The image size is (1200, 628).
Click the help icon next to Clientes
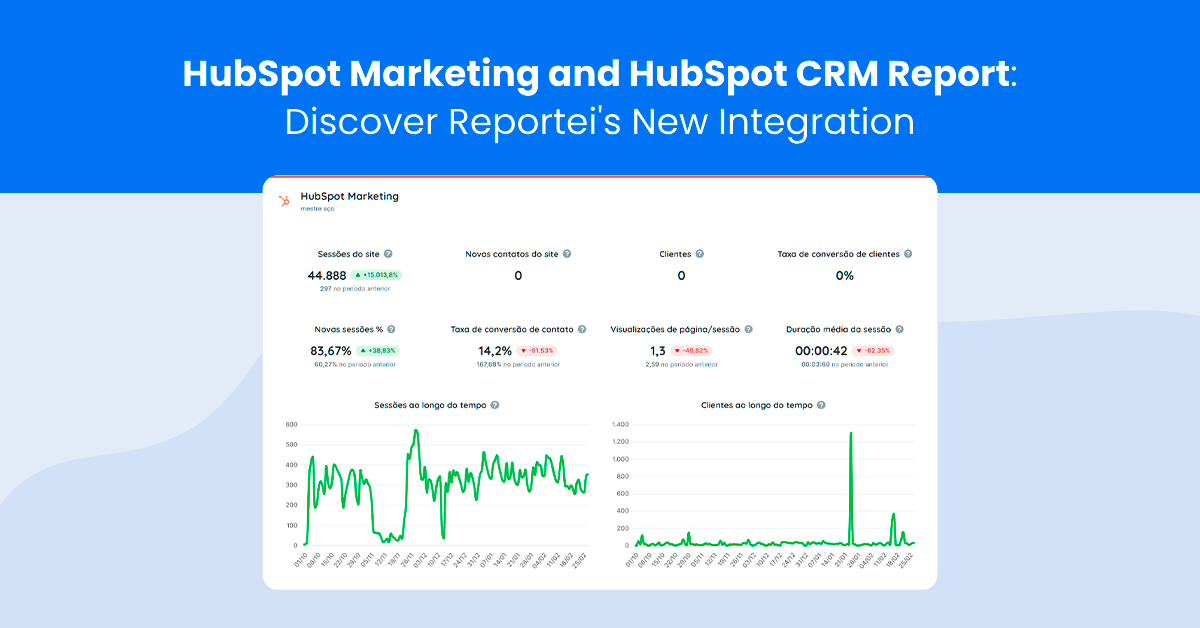tap(699, 253)
